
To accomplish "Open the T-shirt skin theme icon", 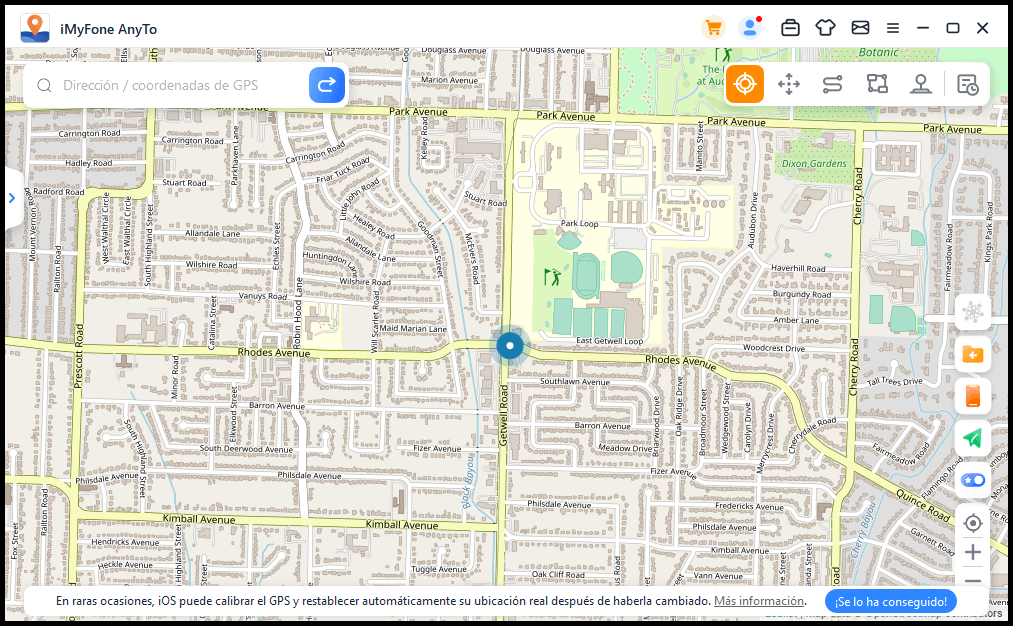I will coord(825,28).
